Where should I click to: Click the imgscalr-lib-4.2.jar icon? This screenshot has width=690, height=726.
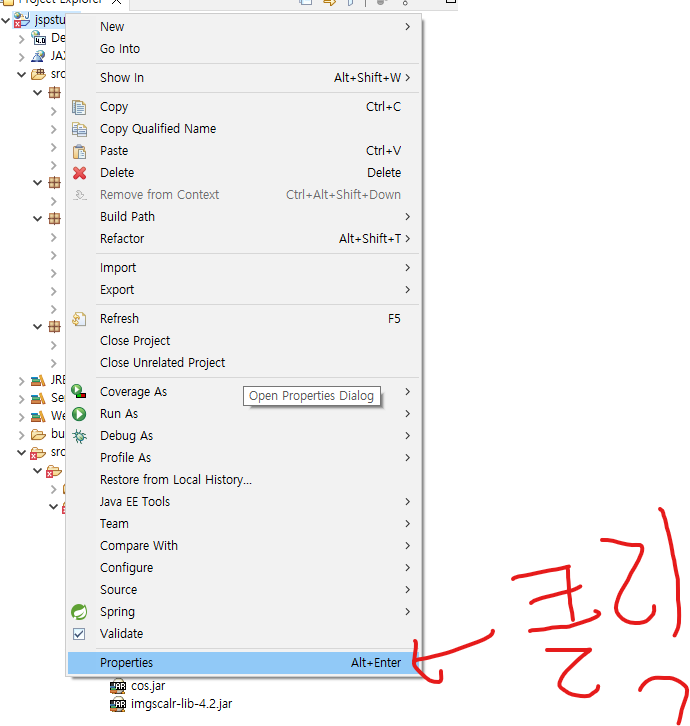point(118,704)
